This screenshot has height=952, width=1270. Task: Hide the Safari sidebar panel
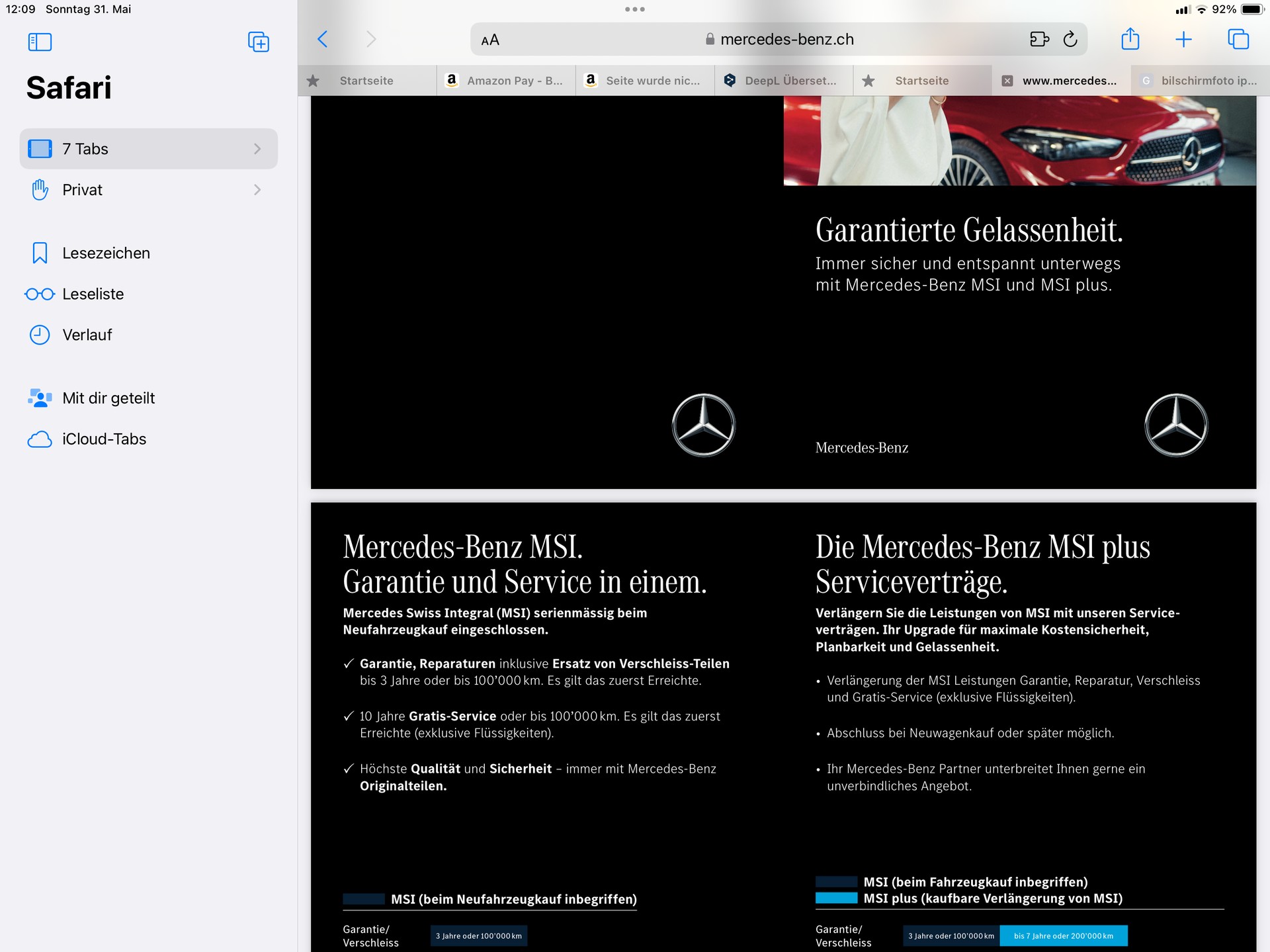pyautogui.click(x=40, y=42)
